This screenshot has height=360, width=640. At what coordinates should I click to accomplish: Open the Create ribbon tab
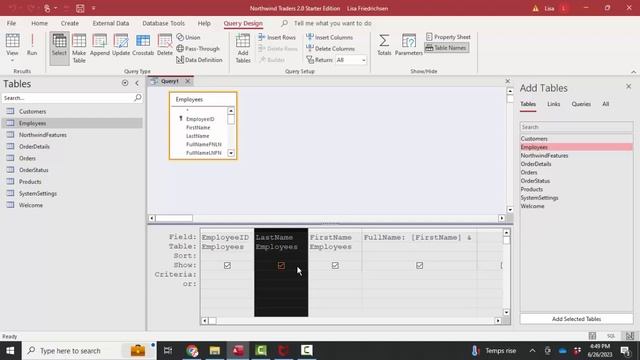coord(70,23)
